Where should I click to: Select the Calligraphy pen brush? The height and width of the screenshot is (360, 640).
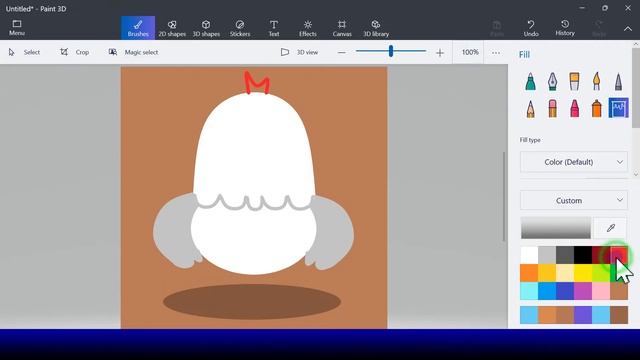point(552,81)
